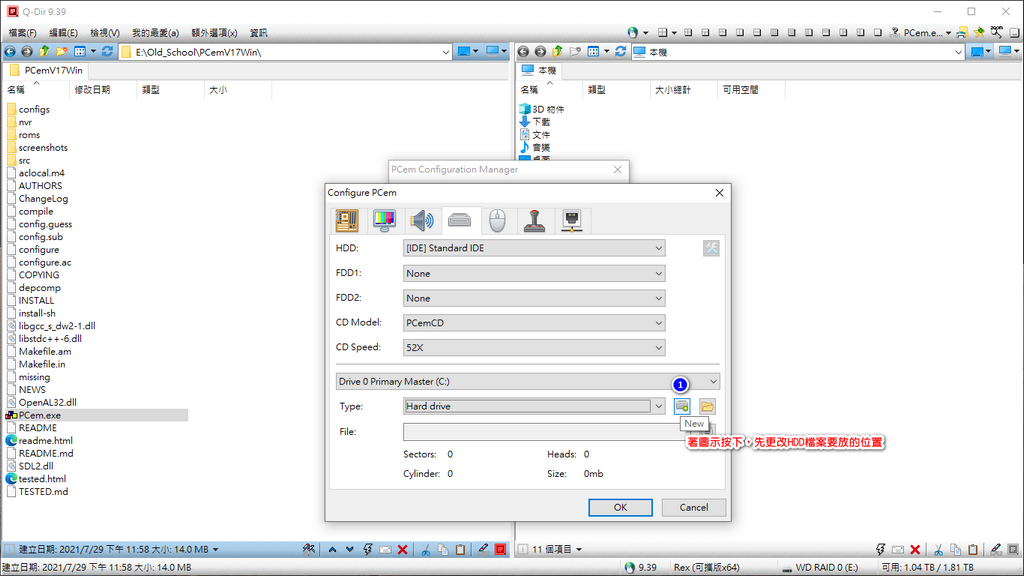Click the refresh icon in right pane
Viewport: 1024px width, 576px height.
pos(621,52)
